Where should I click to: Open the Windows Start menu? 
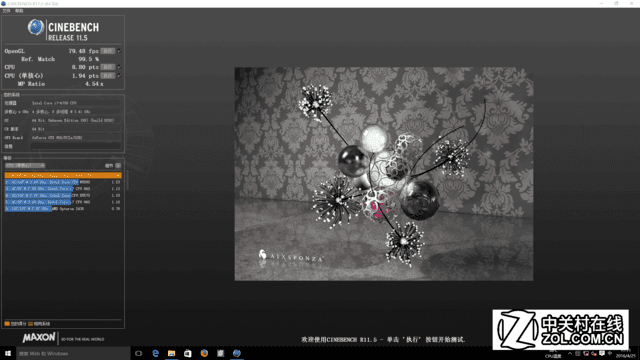point(8,353)
